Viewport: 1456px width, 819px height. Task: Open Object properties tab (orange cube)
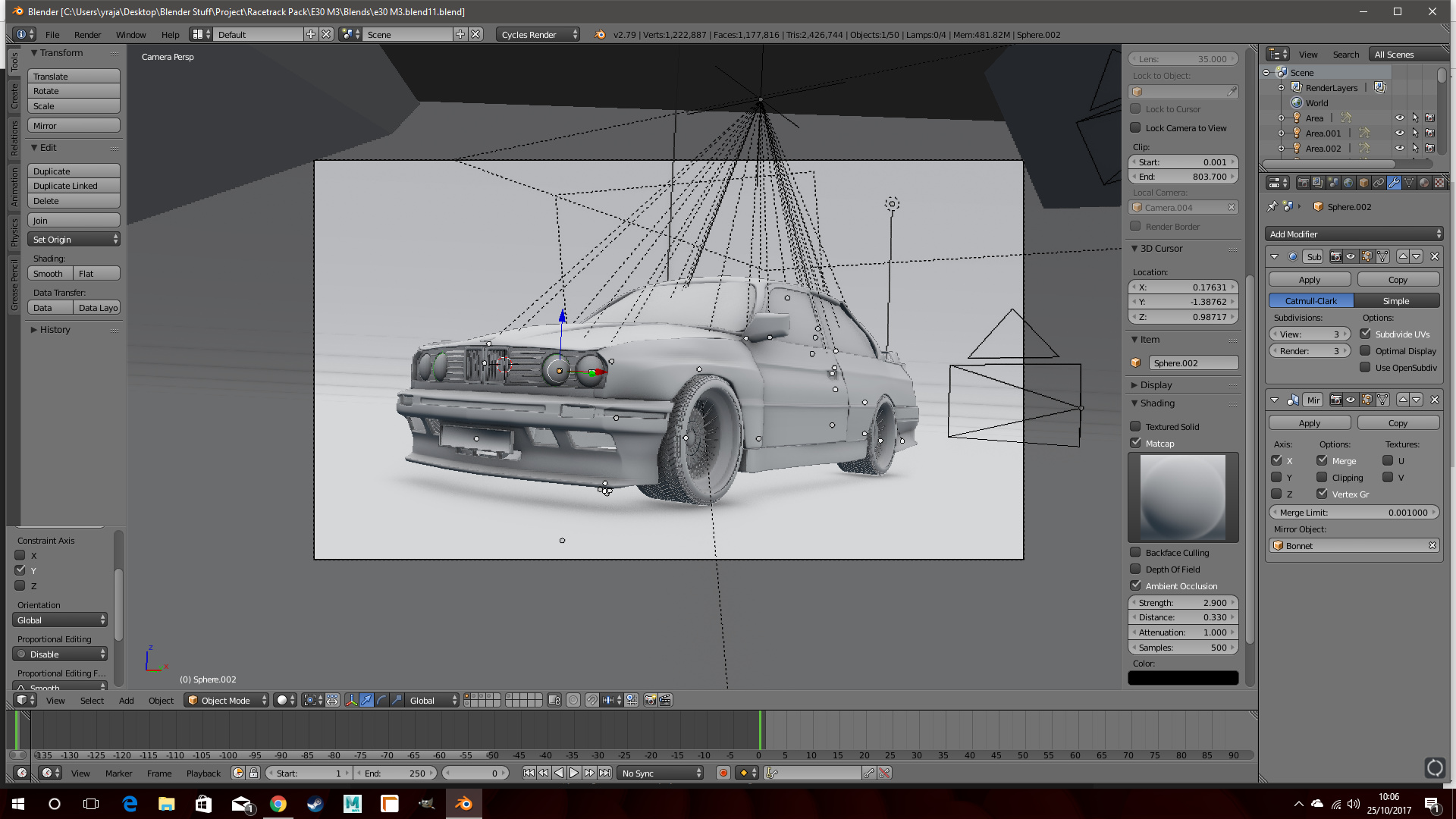[1363, 183]
